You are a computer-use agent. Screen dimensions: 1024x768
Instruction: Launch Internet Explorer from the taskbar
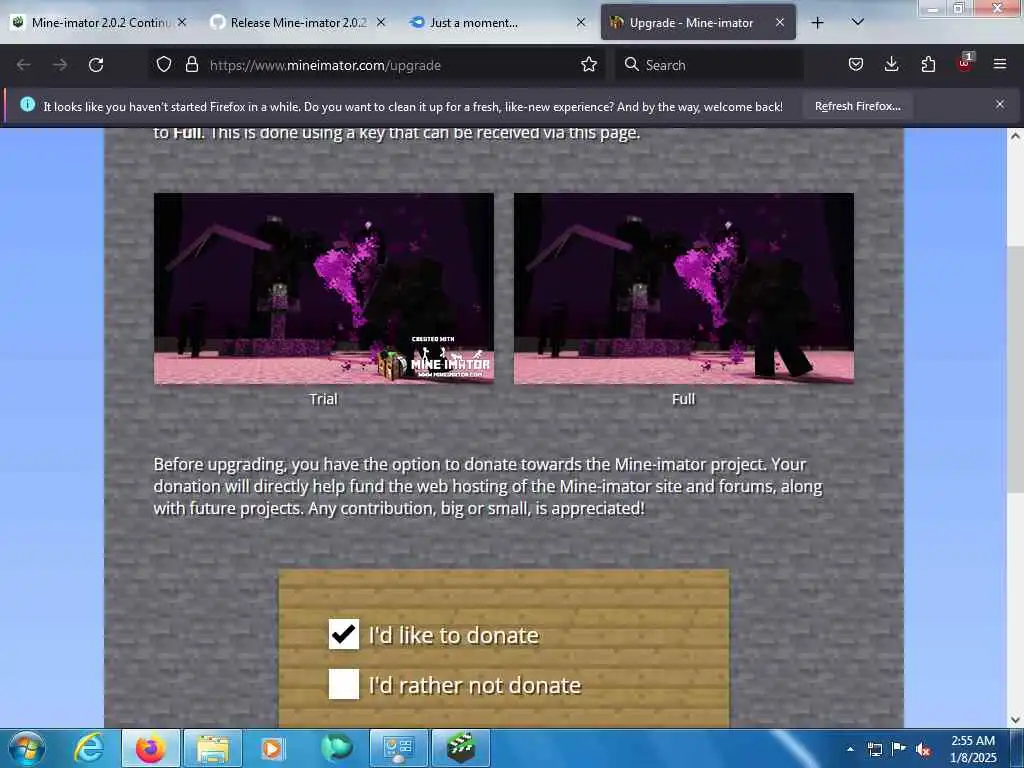coord(89,748)
